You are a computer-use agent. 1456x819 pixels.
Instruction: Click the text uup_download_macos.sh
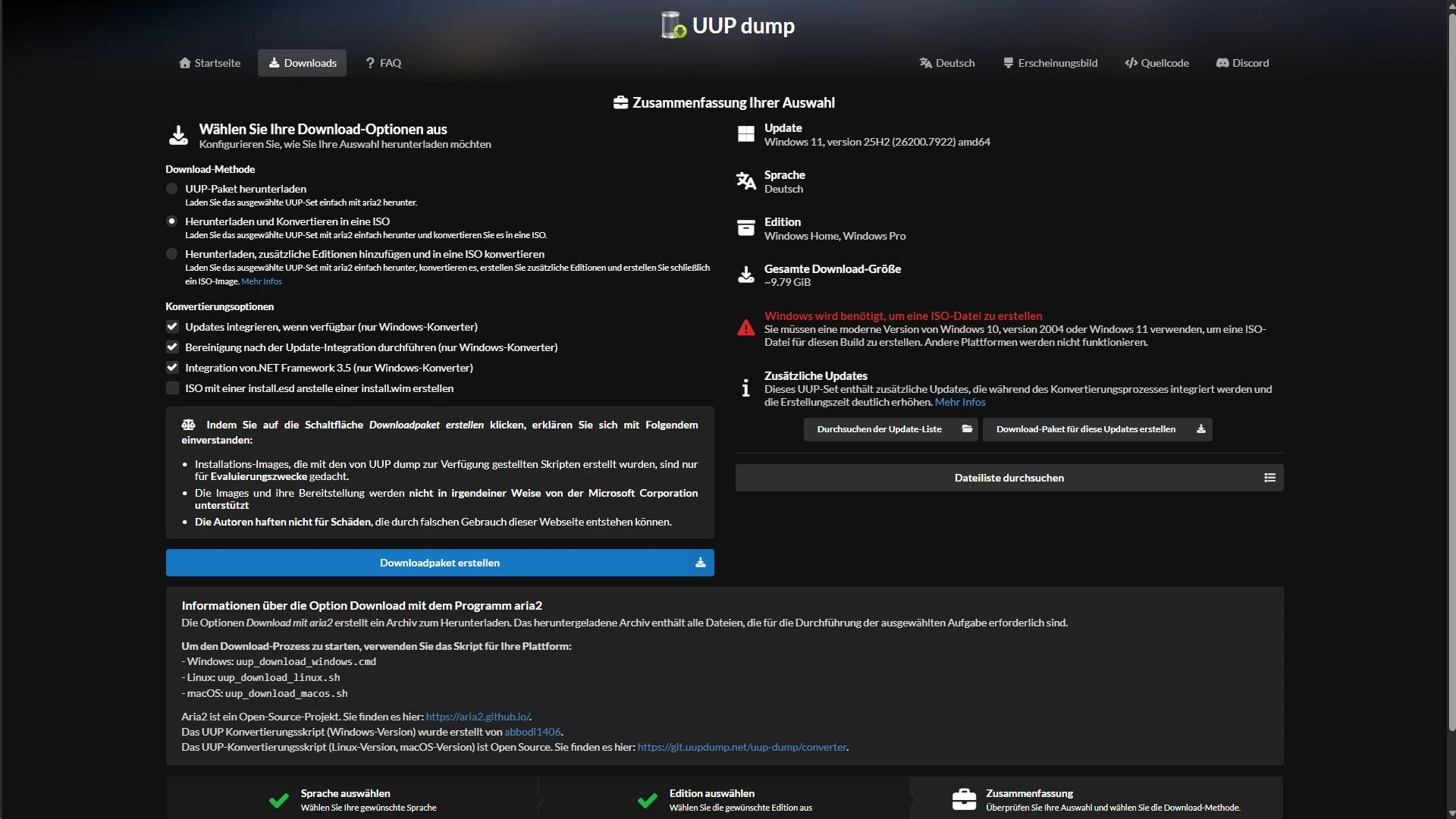286,694
